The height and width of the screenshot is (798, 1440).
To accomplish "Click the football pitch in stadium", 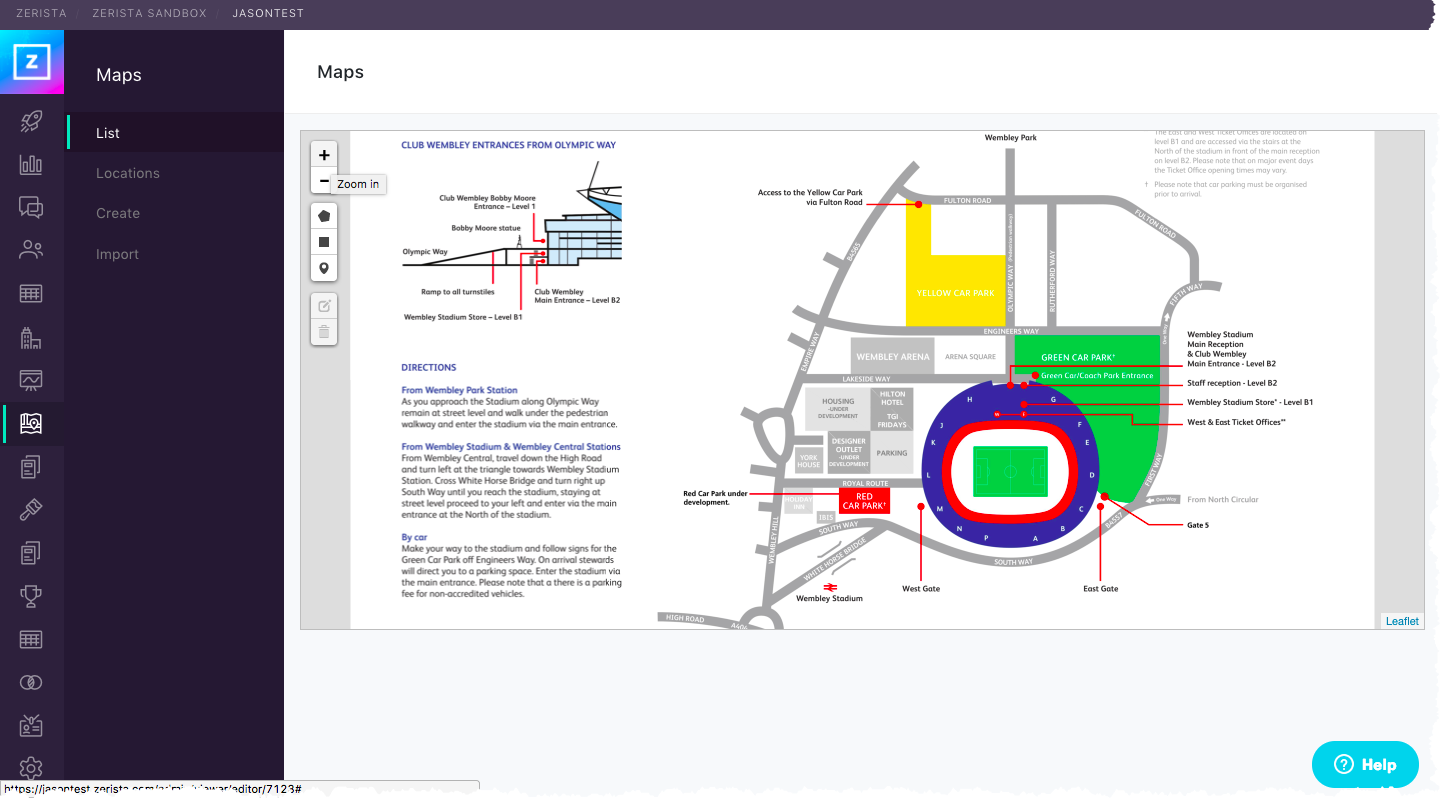I will 1010,471.
